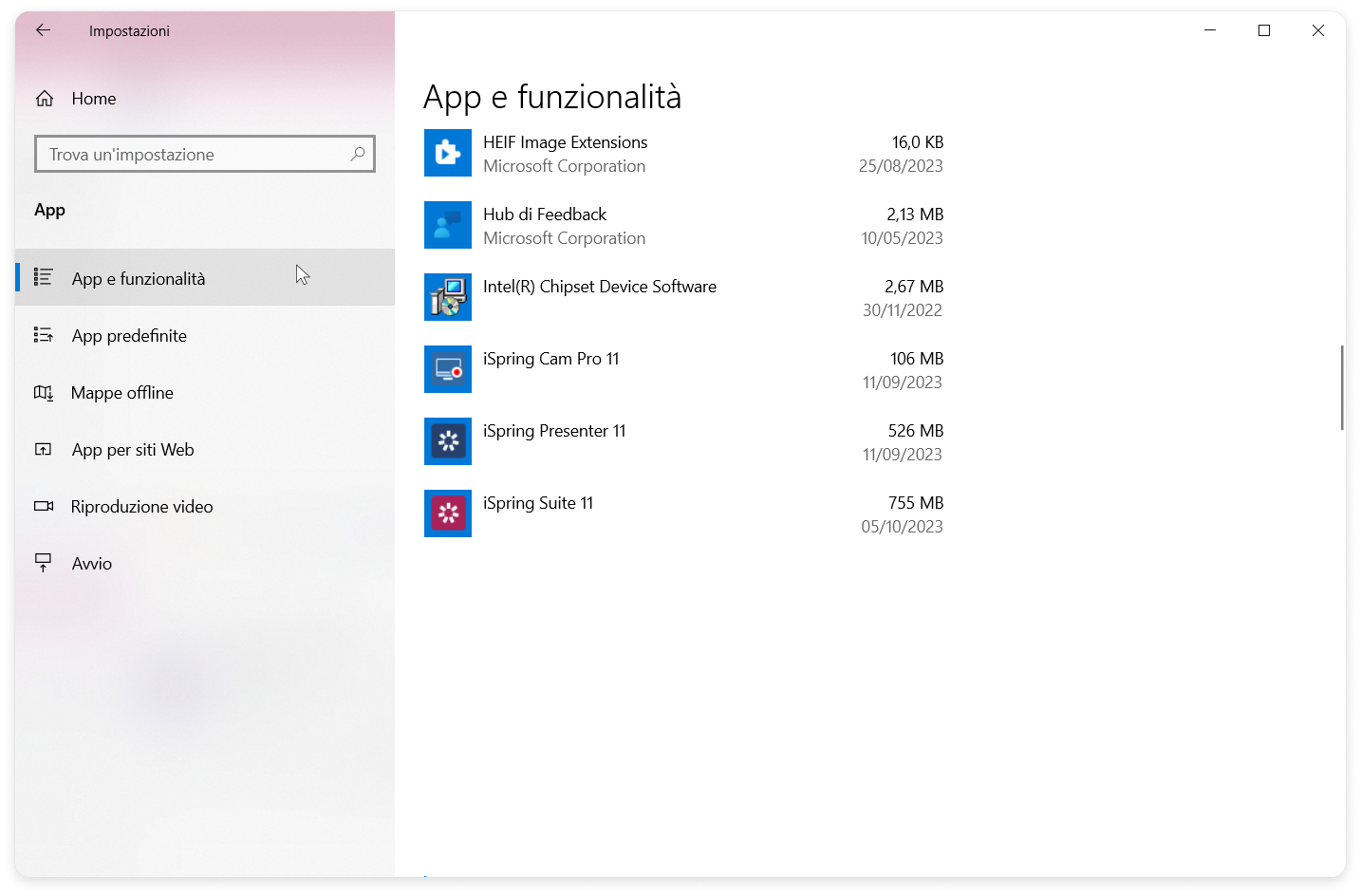
Task: Click the 'Riproduzione video' camera icon
Action: tap(44, 506)
